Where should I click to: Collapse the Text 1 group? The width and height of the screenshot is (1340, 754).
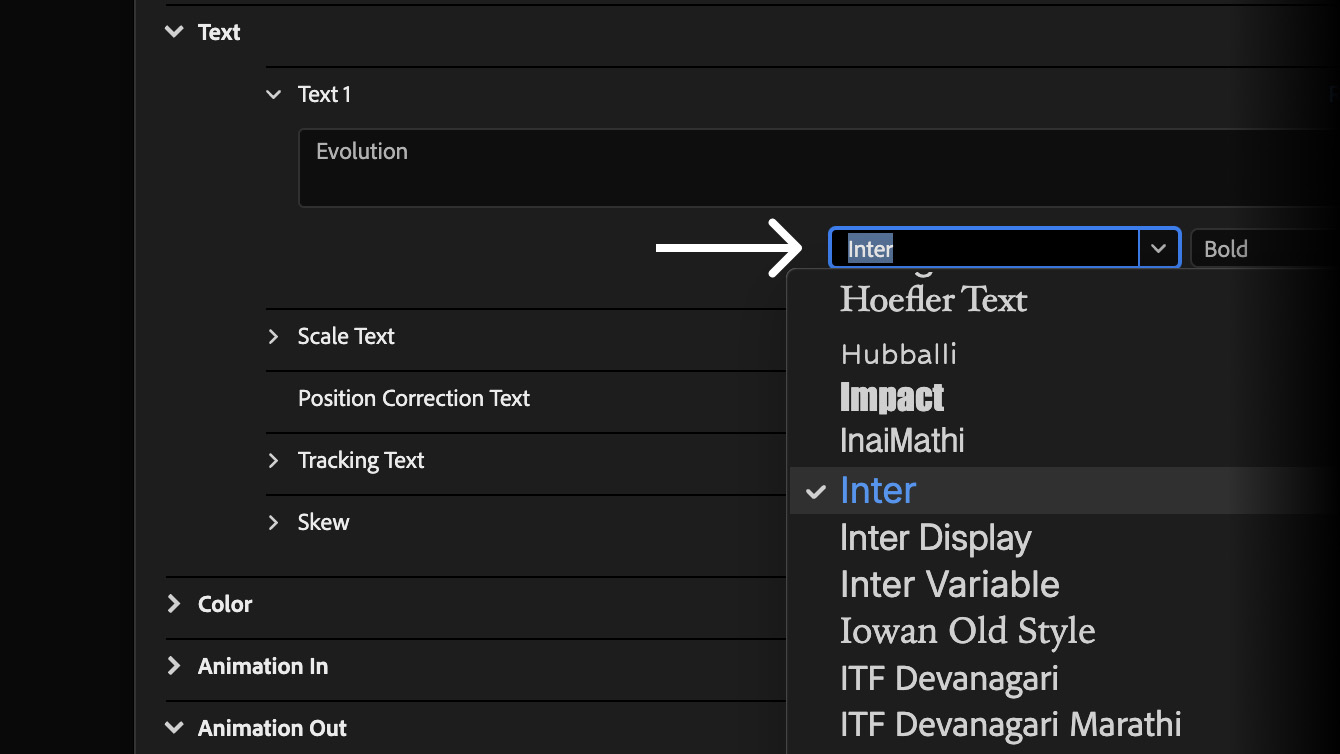[x=274, y=94]
